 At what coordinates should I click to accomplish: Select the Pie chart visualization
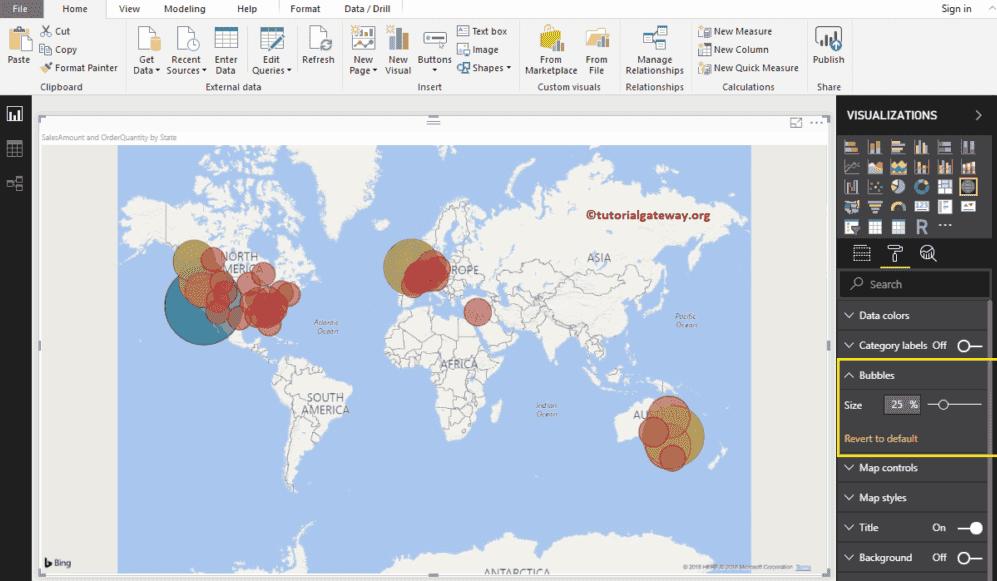coord(898,187)
